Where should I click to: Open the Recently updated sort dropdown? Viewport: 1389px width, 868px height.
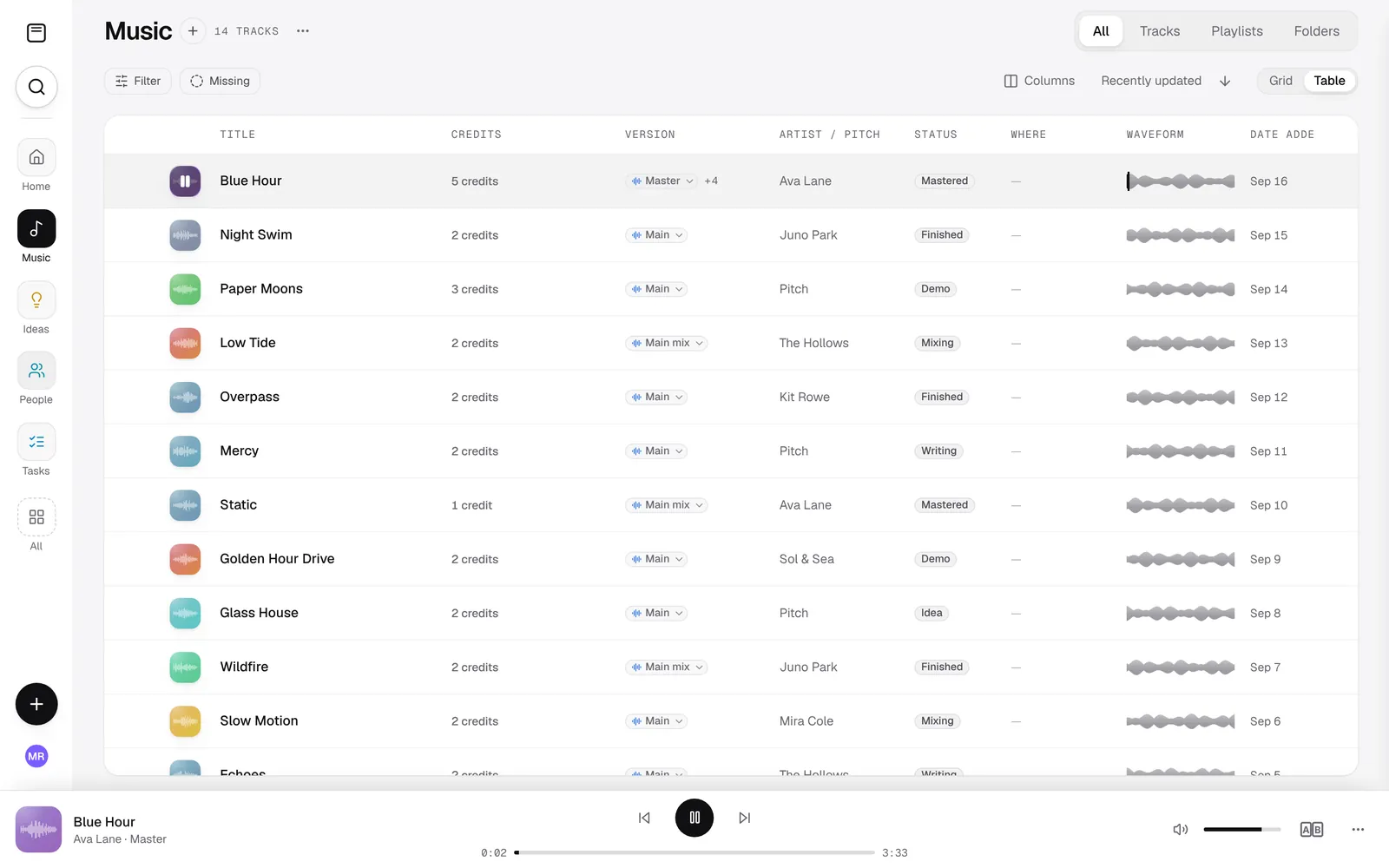pos(1151,81)
